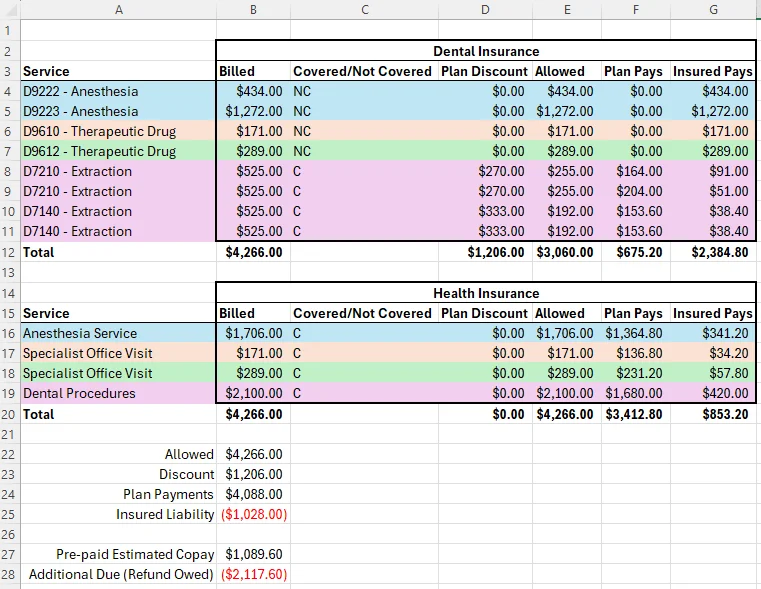This screenshot has height=589, width=761.
Task: Click the red ($1,028.00) value
Action: click(x=253, y=514)
